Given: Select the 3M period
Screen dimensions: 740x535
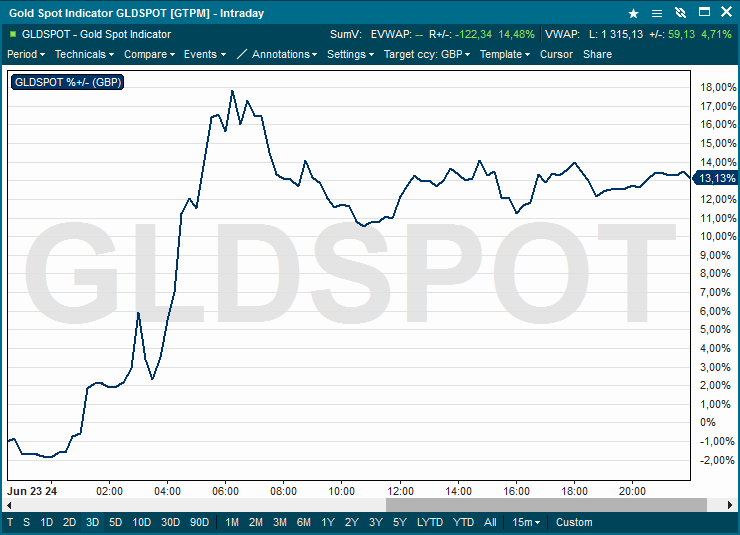Looking at the screenshot, I should [x=280, y=522].
